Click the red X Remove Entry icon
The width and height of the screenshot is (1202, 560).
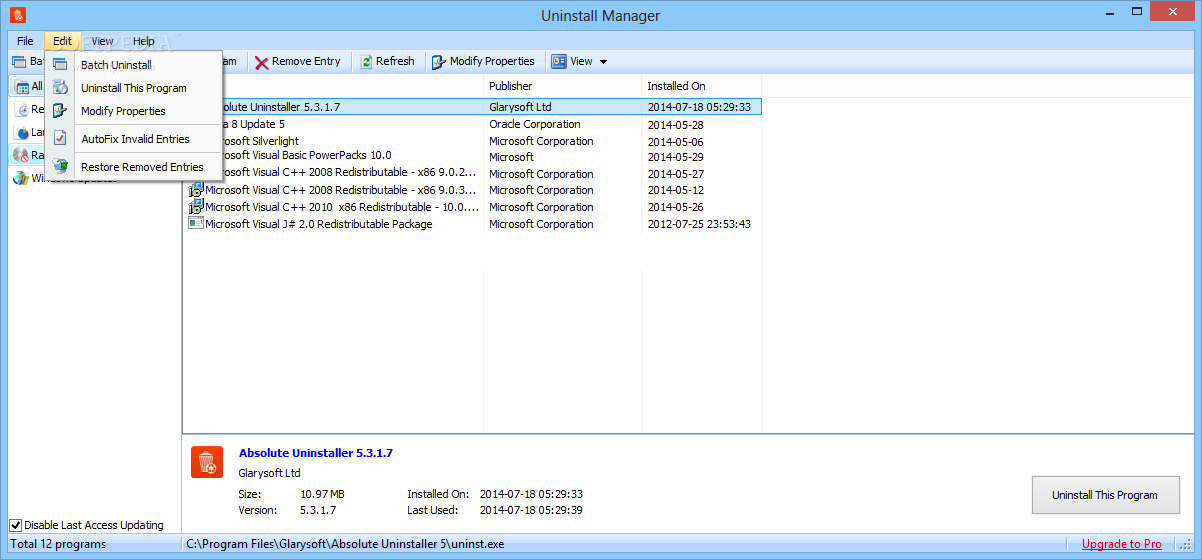tap(261, 61)
